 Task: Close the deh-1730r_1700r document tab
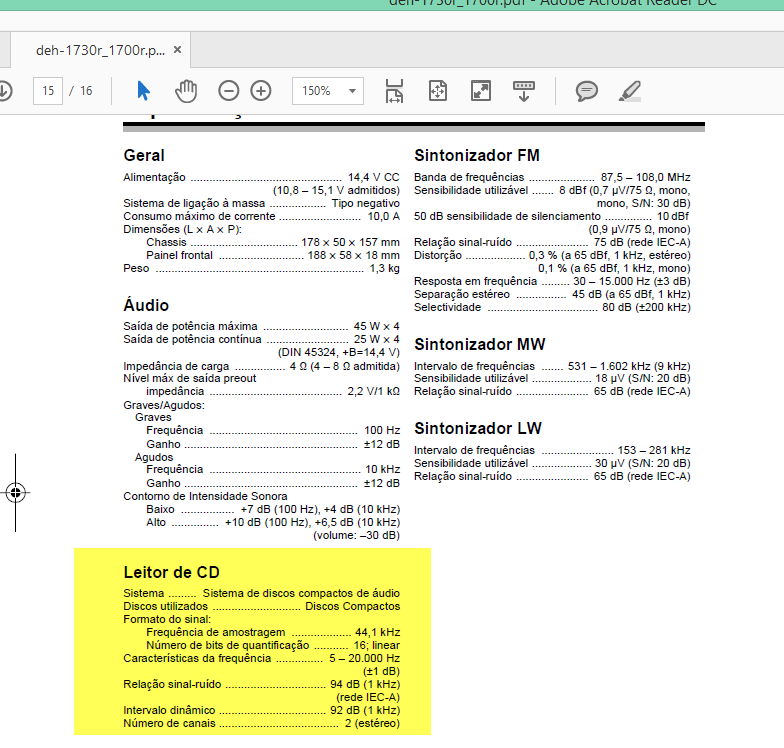coord(177,50)
